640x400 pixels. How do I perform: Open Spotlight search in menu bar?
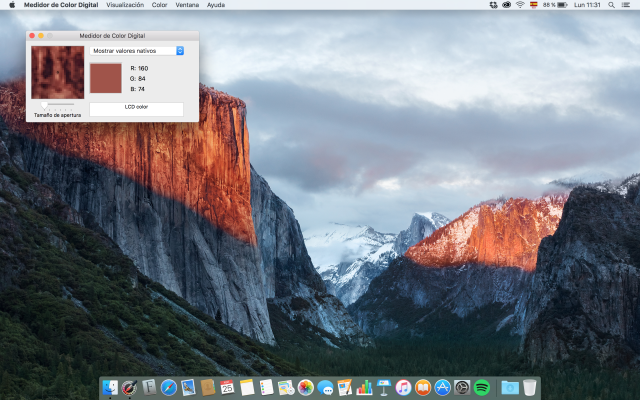(611, 5)
